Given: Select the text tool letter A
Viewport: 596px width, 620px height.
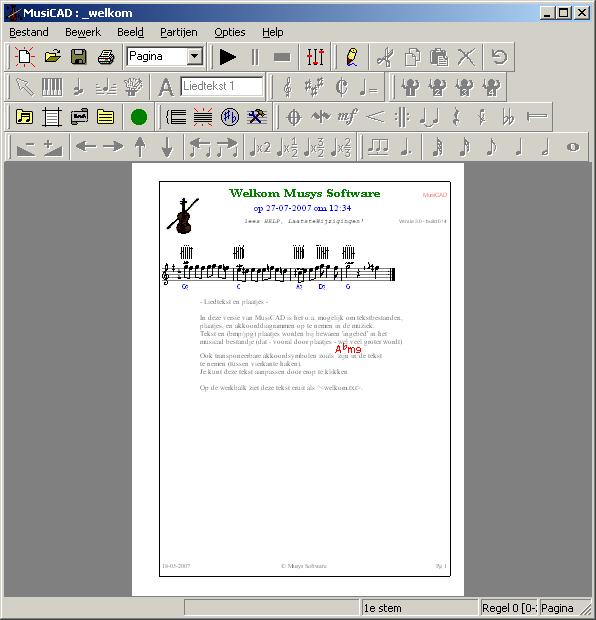Looking at the screenshot, I should pyautogui.click(x=166, y=87).
